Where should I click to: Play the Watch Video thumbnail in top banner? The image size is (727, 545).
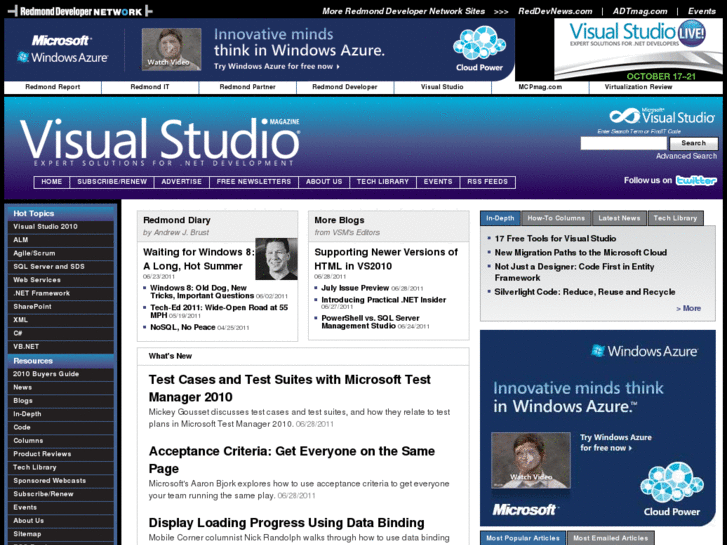pyautogui.click(x=171, y=49)
